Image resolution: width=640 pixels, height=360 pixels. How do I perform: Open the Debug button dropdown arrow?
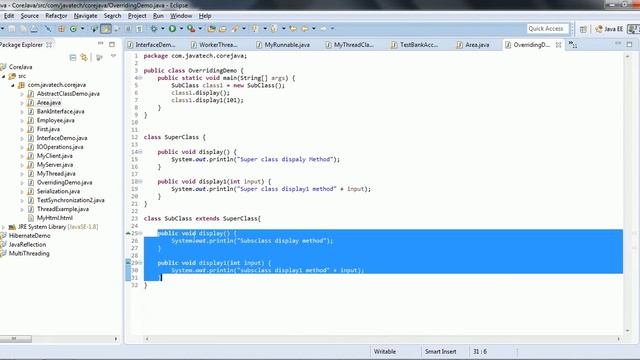click(162, 29)
